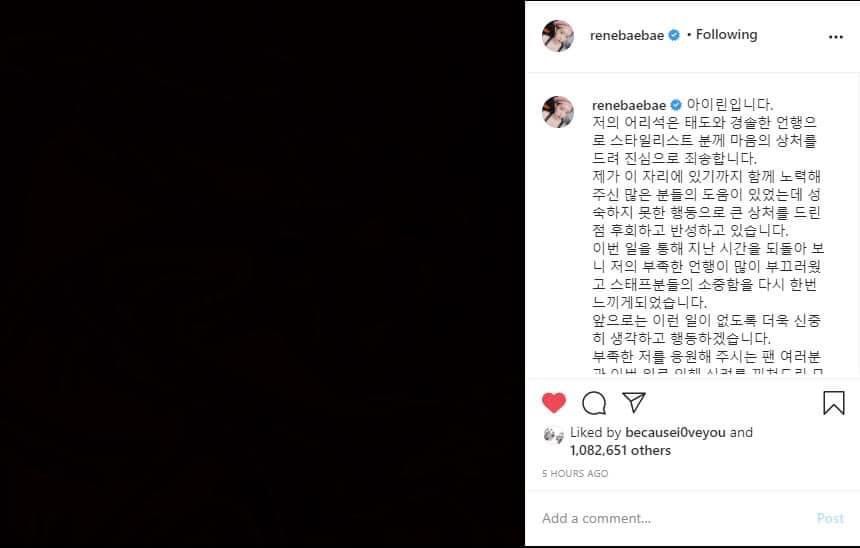This screenshot has height=548, width=860.
Task: Click the black post image
Action: point(262,274)
